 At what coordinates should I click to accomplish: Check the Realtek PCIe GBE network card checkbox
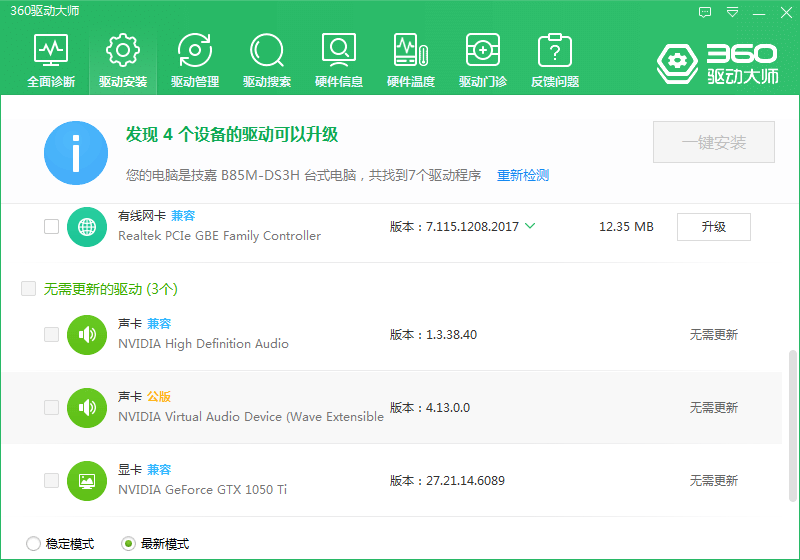(x=51, y=227)
